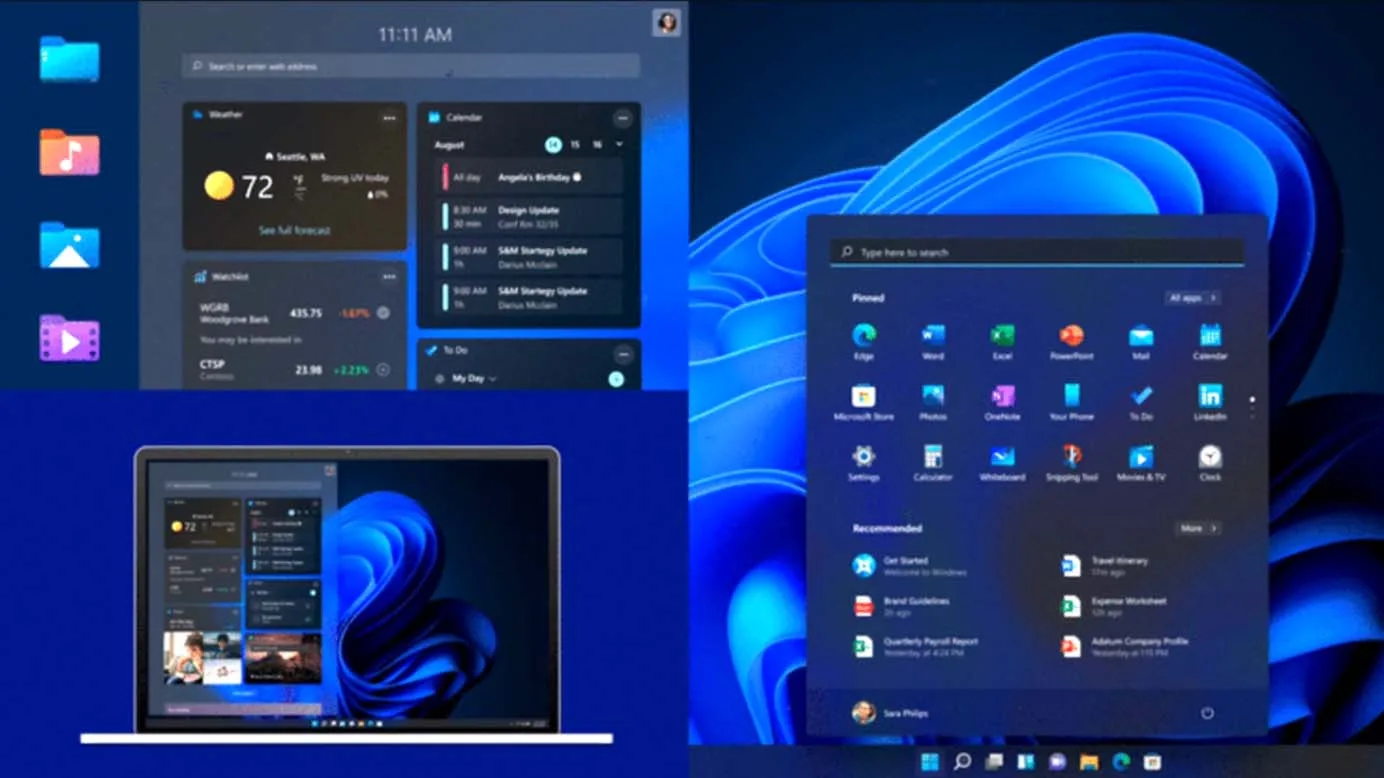
Task: Open Quarterly Payroll Report file
Action: (x=915, y=646)
